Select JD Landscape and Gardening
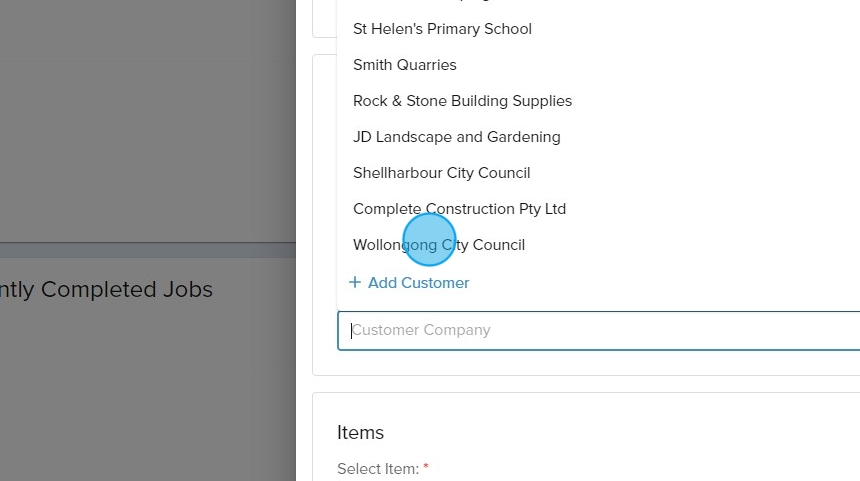The width and height of the screenshot is (860, 481). [456, 137]
